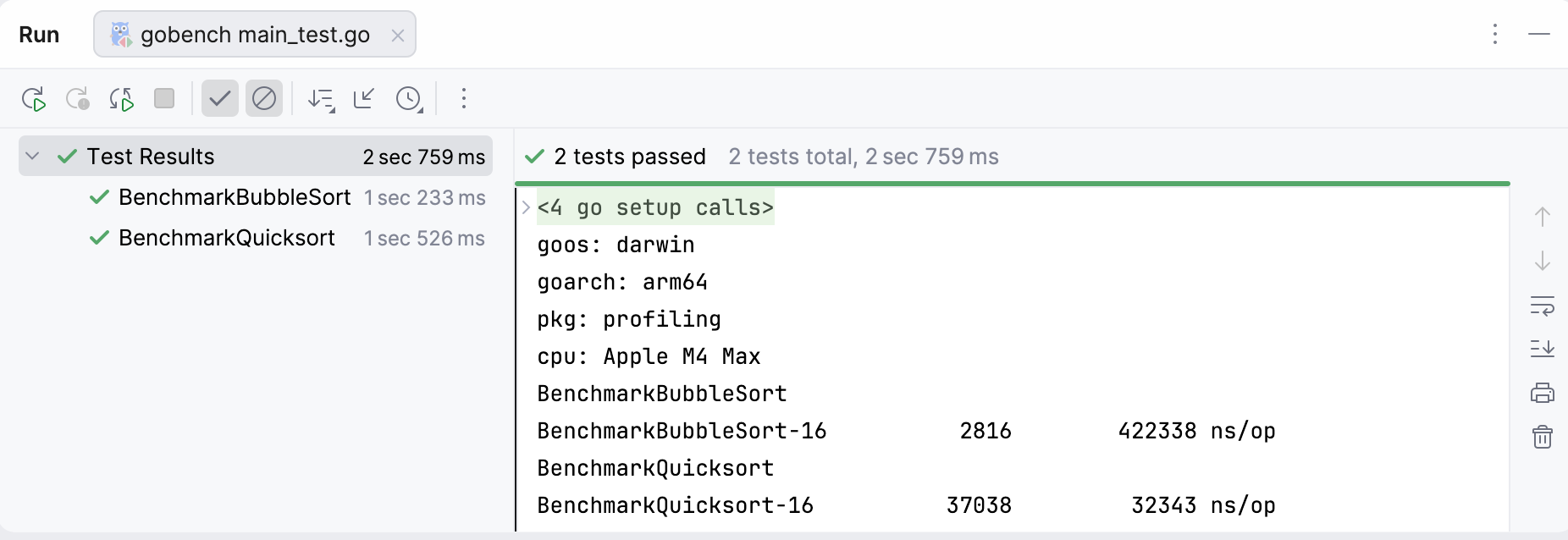1568x540 pixels.
Task: Select the Test Results root row
Action: (256, 156)
